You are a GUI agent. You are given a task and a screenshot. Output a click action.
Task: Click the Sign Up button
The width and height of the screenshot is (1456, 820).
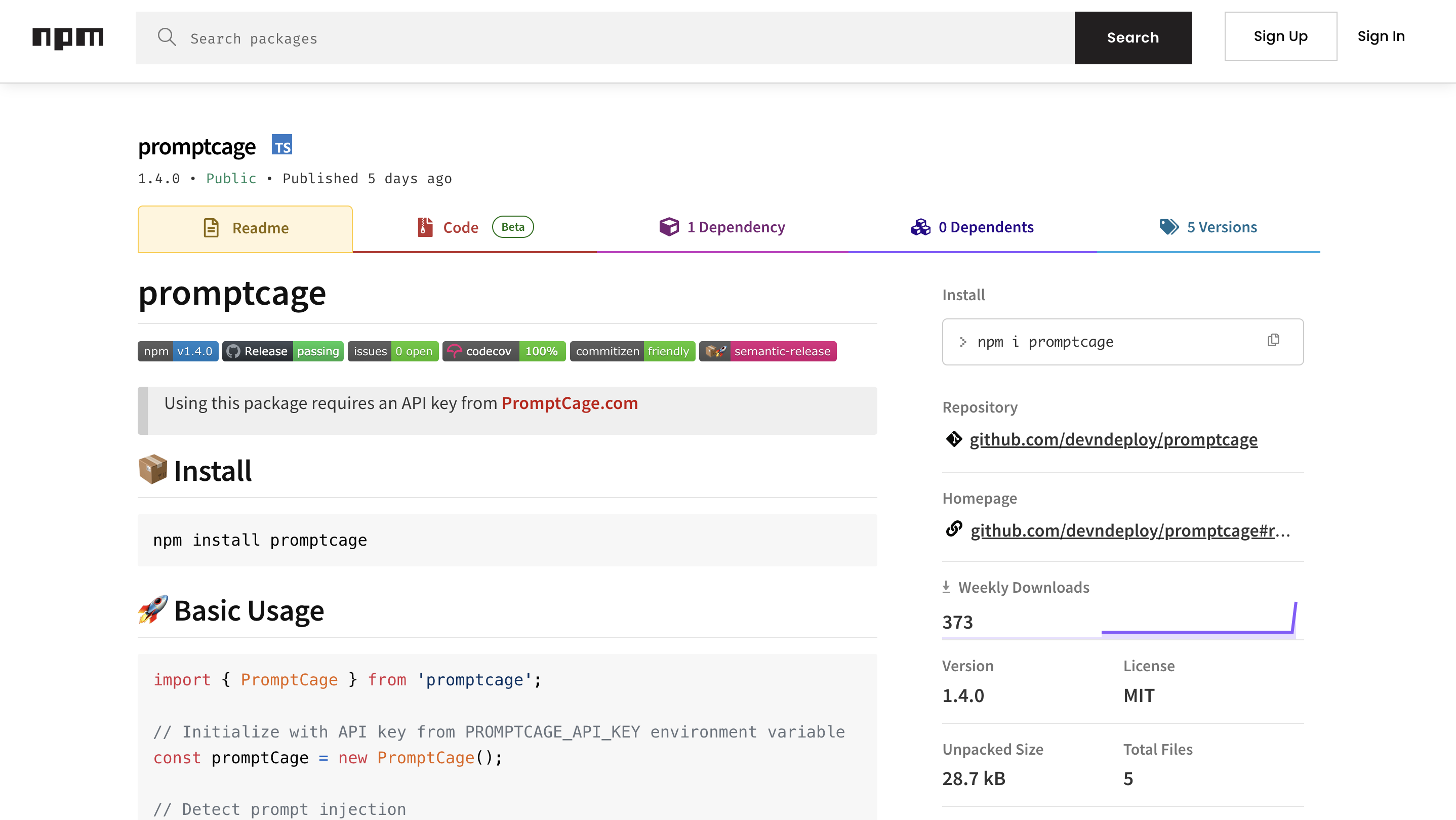[1280, 37]
